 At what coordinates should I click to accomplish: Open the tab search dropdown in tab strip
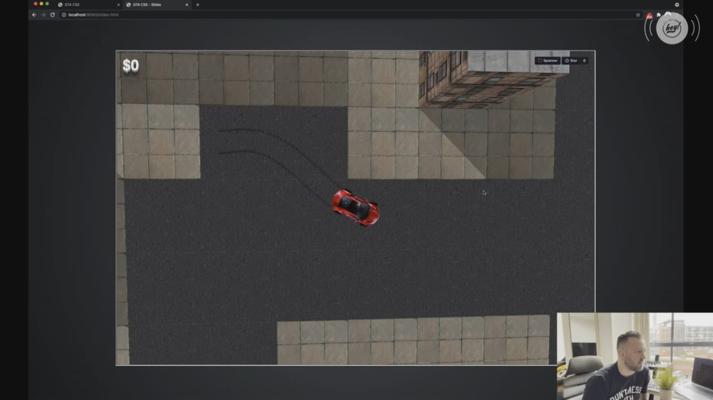(677, 5)
